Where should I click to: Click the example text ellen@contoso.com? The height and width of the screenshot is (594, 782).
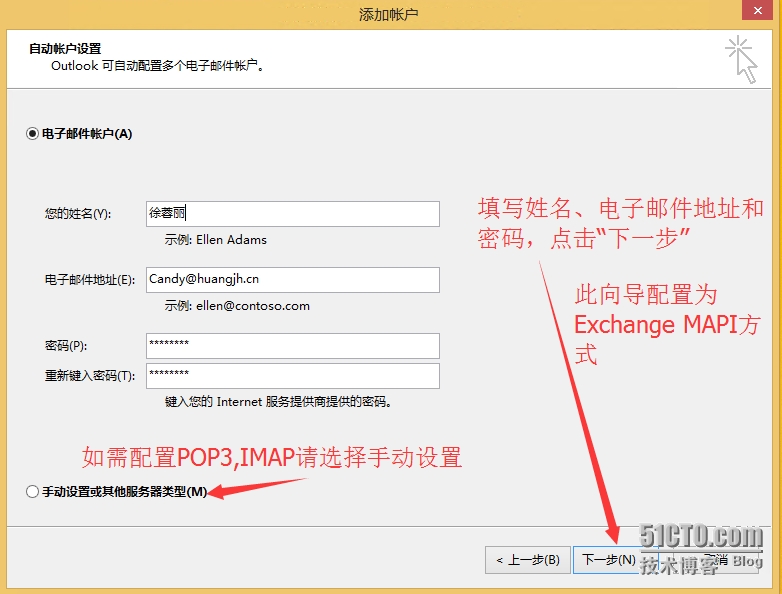click(237, 306)
